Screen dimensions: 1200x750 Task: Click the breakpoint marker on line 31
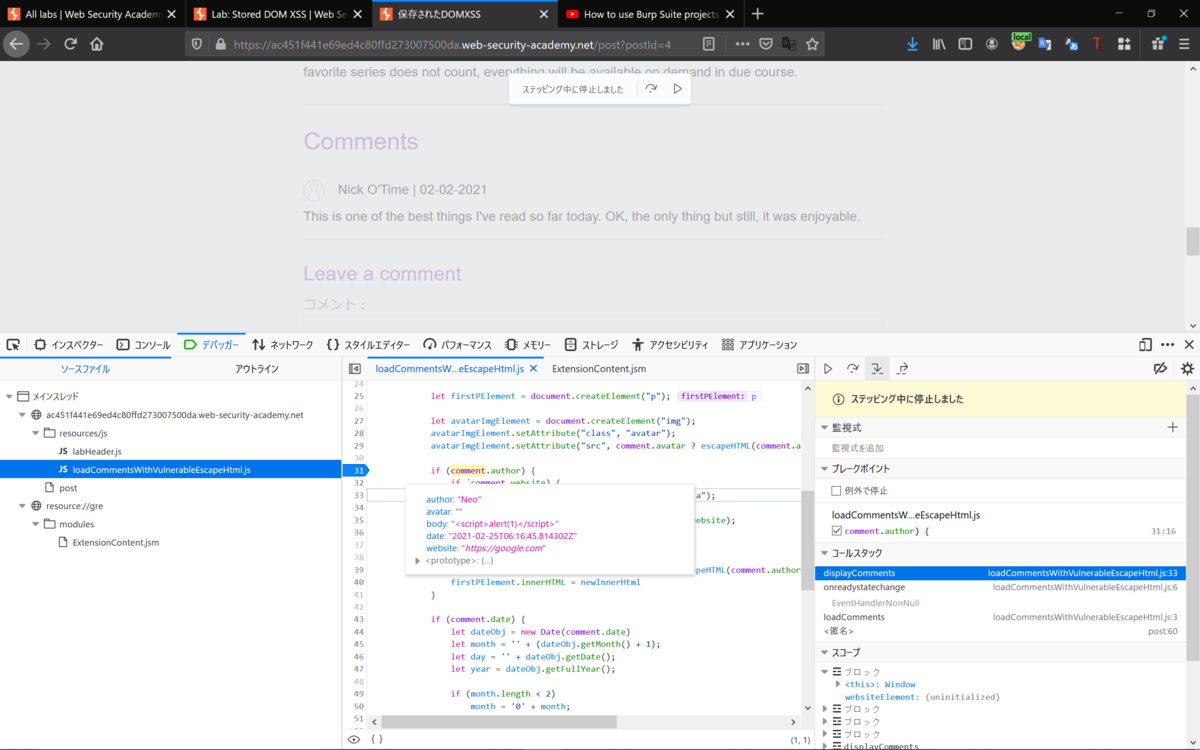pyautogui.click(x=356, y=470)
